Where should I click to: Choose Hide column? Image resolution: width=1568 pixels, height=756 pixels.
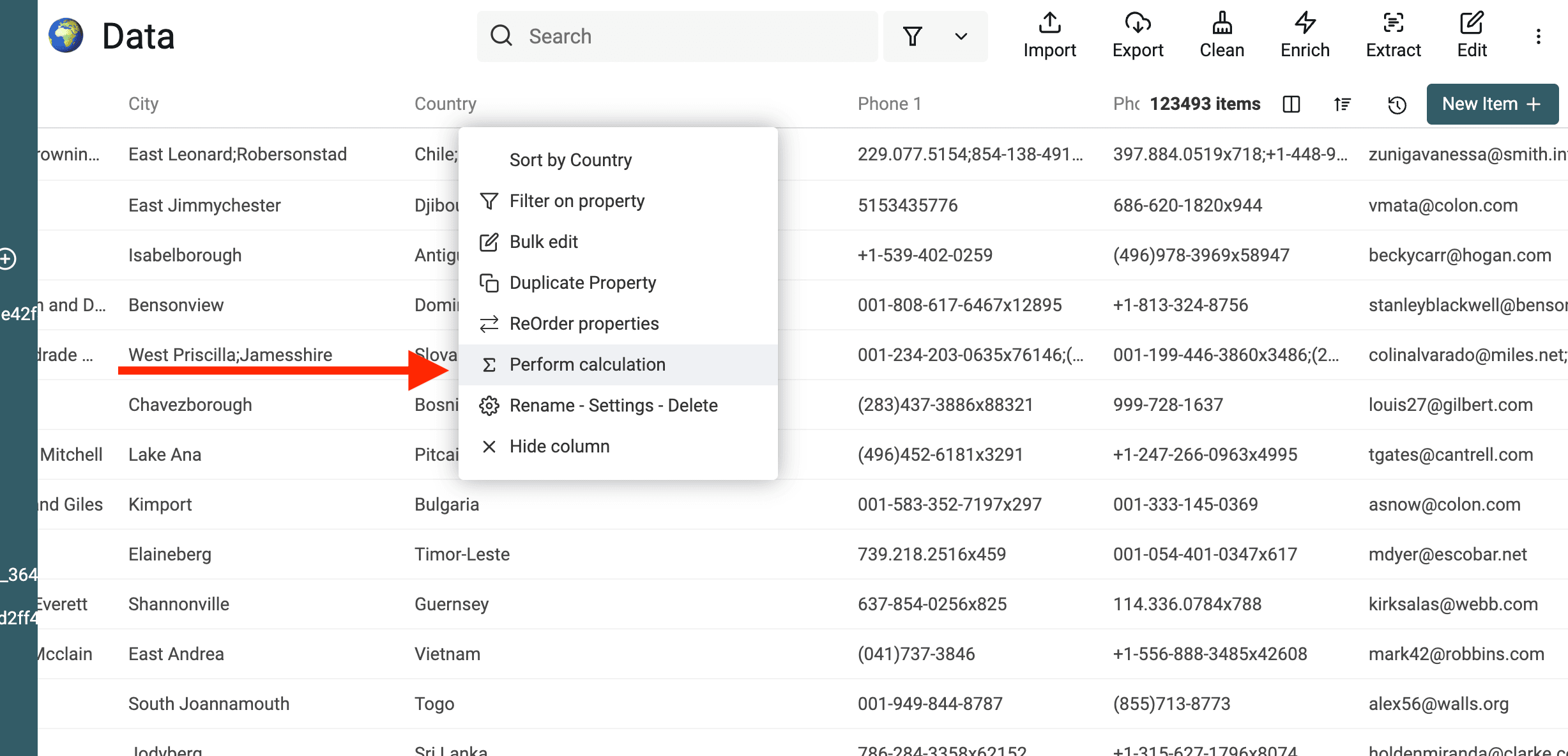coord(618,446)
